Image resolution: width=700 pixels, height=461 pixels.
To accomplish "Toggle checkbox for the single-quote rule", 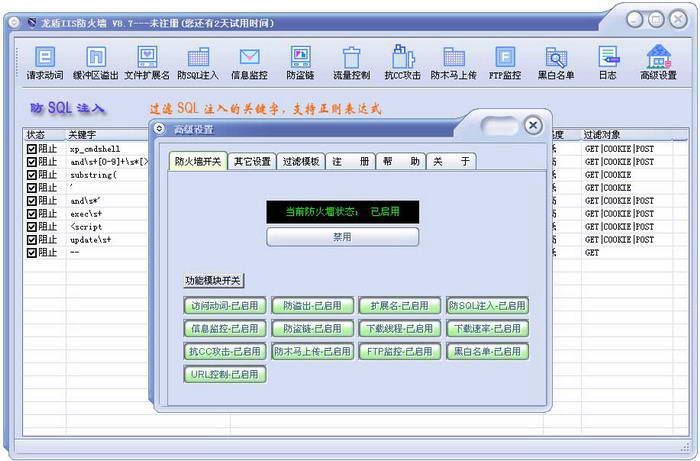I will point(31,187).
